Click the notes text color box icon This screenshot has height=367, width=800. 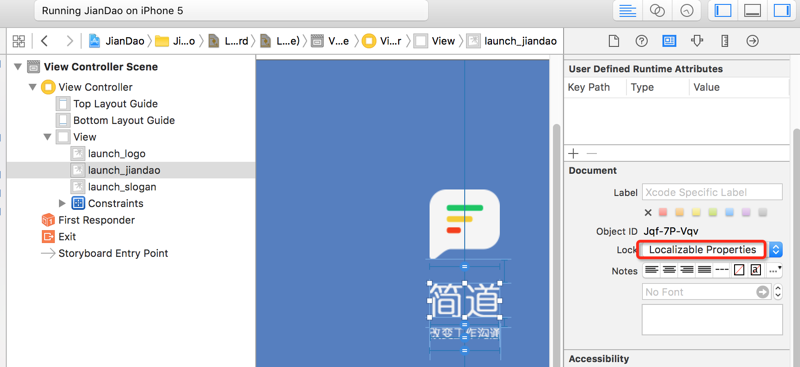pyautogui.click(x=739, y=270)
